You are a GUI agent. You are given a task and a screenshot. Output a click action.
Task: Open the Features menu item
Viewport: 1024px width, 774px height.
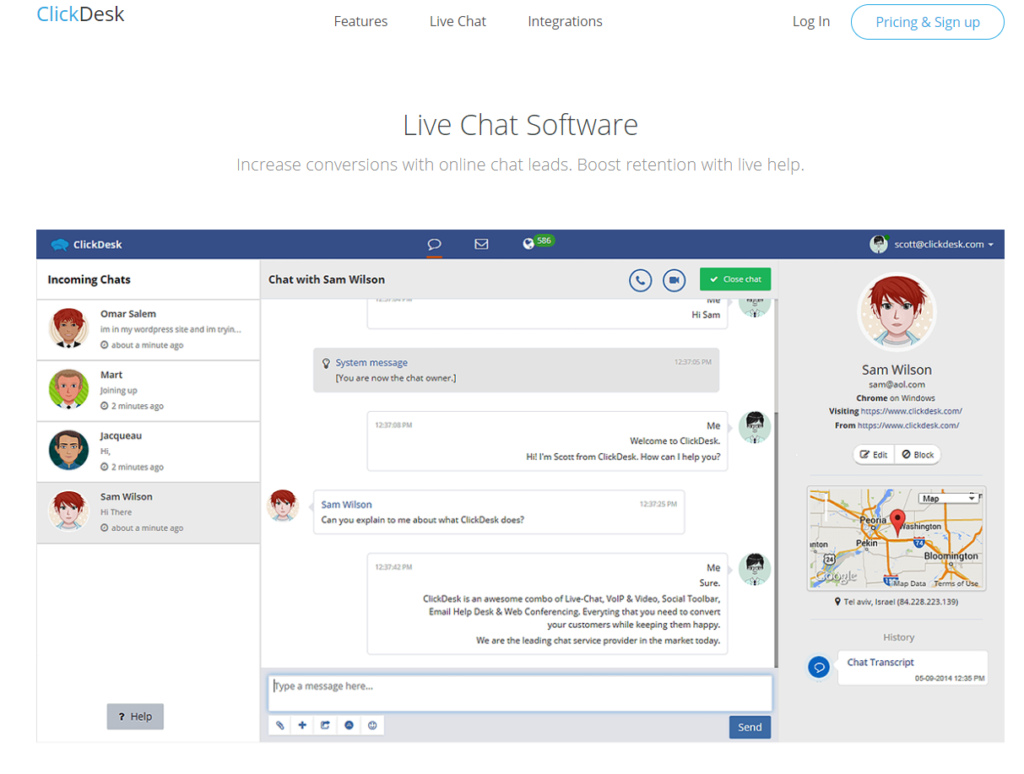click(360, 22)
